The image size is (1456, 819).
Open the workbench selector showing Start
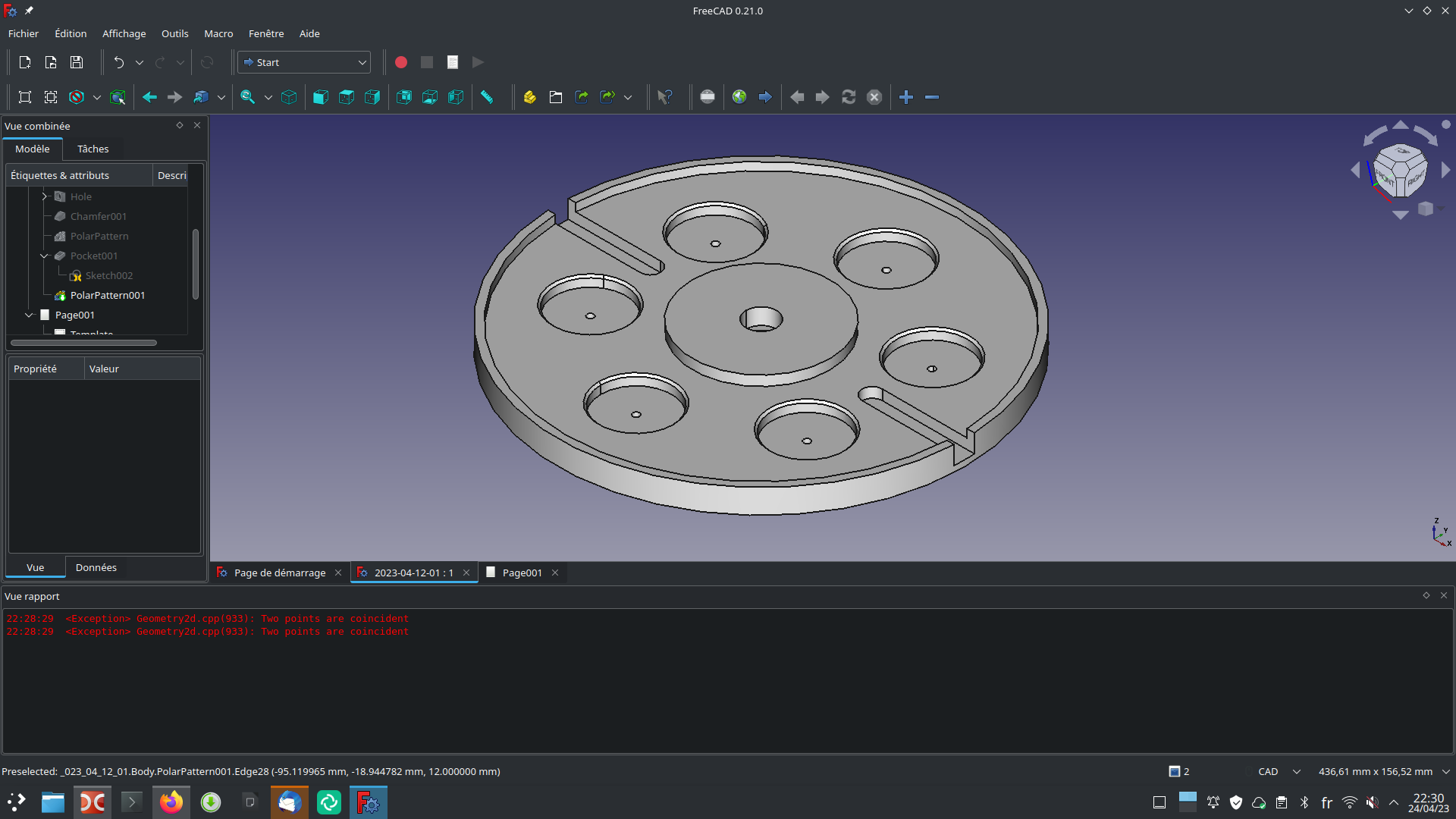pos(304,62)
